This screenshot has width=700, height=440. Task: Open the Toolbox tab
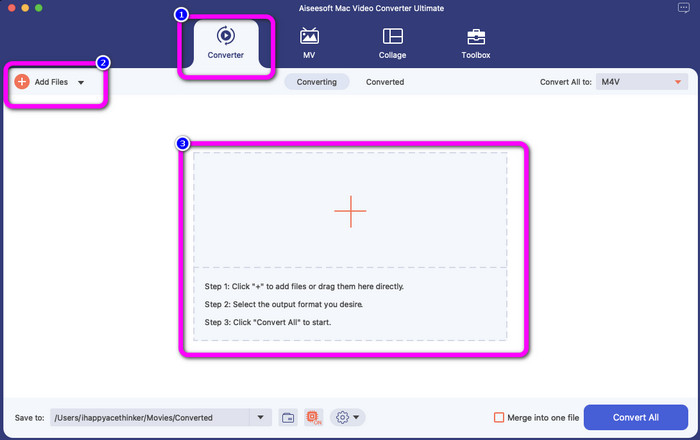476,43
